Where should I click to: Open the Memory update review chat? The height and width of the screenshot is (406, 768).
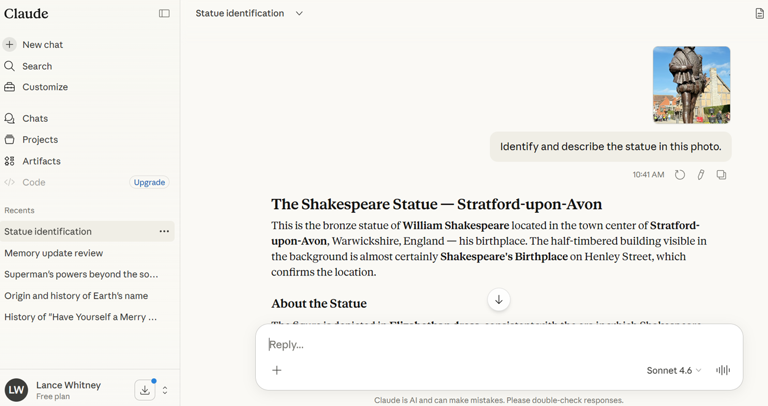[53, 253]
